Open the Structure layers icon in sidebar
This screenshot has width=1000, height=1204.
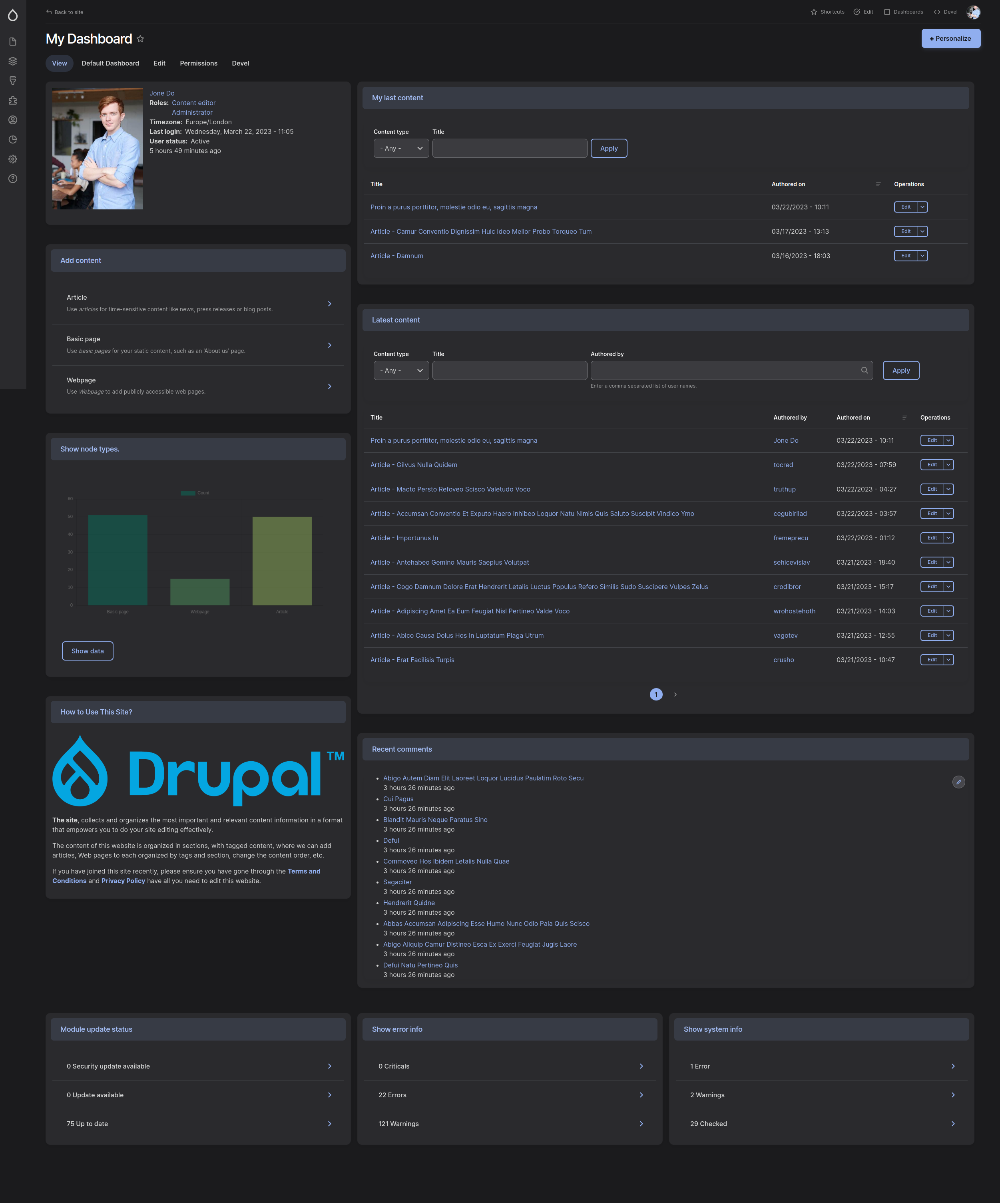click(x=13, y=62)
